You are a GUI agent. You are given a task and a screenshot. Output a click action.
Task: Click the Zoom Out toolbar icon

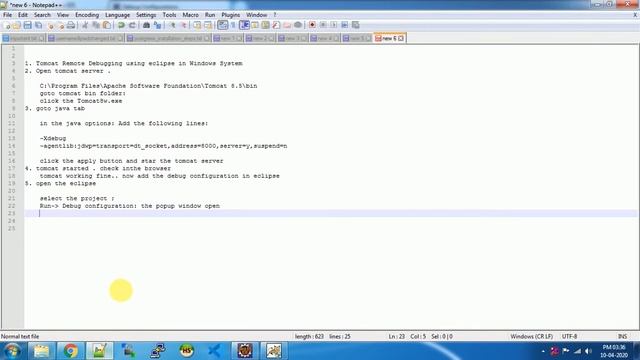coord(184,25)
